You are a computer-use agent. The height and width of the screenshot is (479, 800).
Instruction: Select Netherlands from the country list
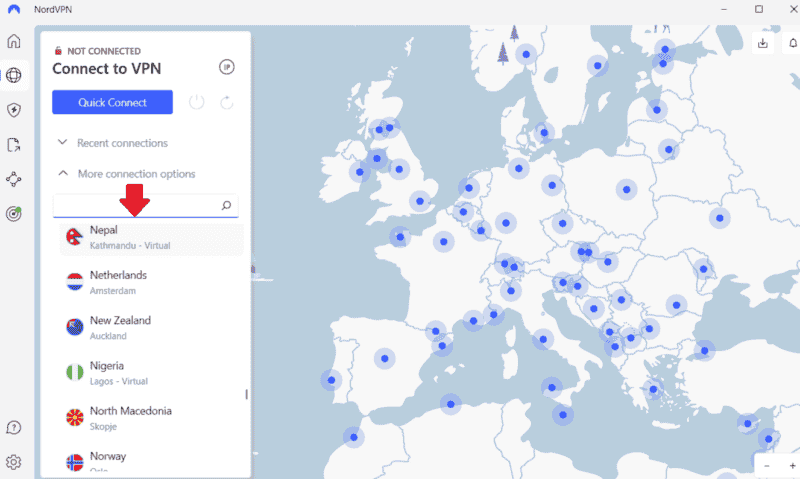coord(152,282)
